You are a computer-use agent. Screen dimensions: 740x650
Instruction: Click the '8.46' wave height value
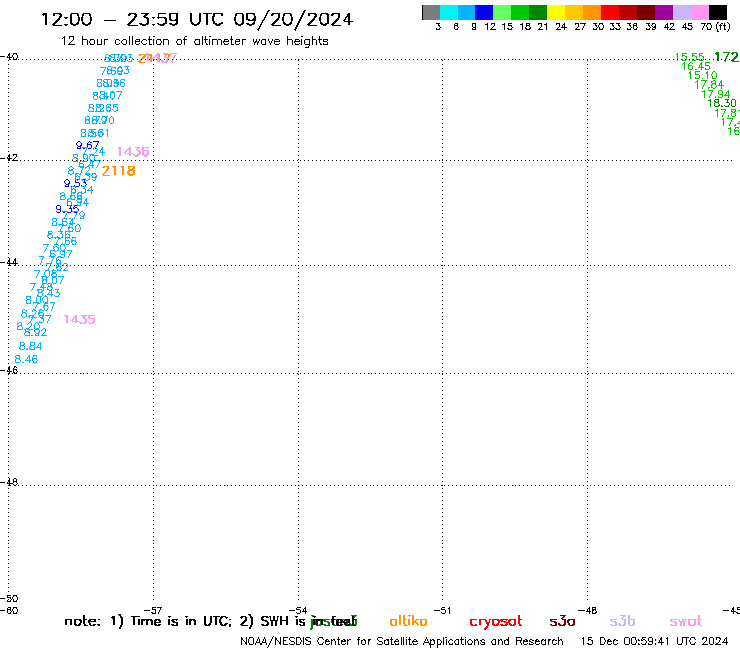pyautogui.click(x=26, y=359)
